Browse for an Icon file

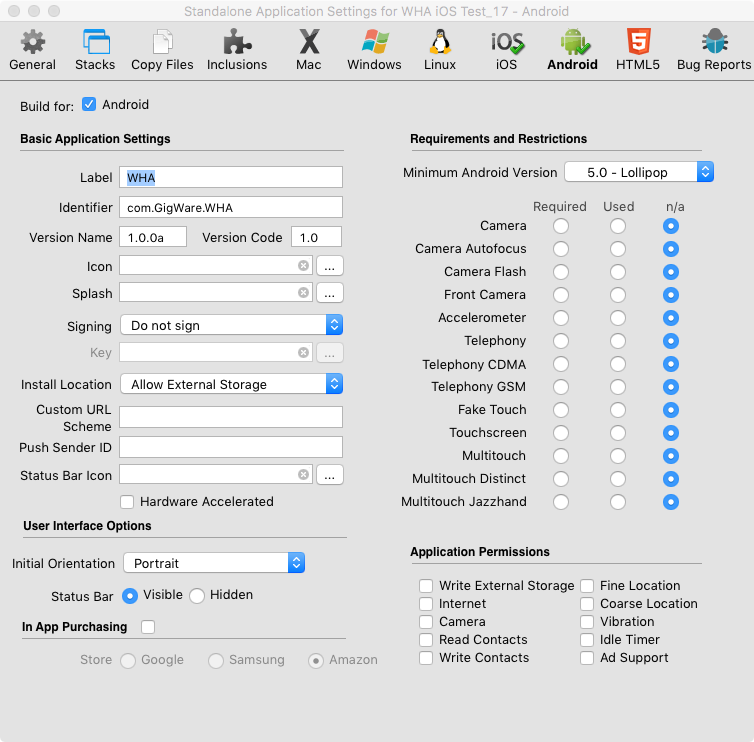[330, 266]
